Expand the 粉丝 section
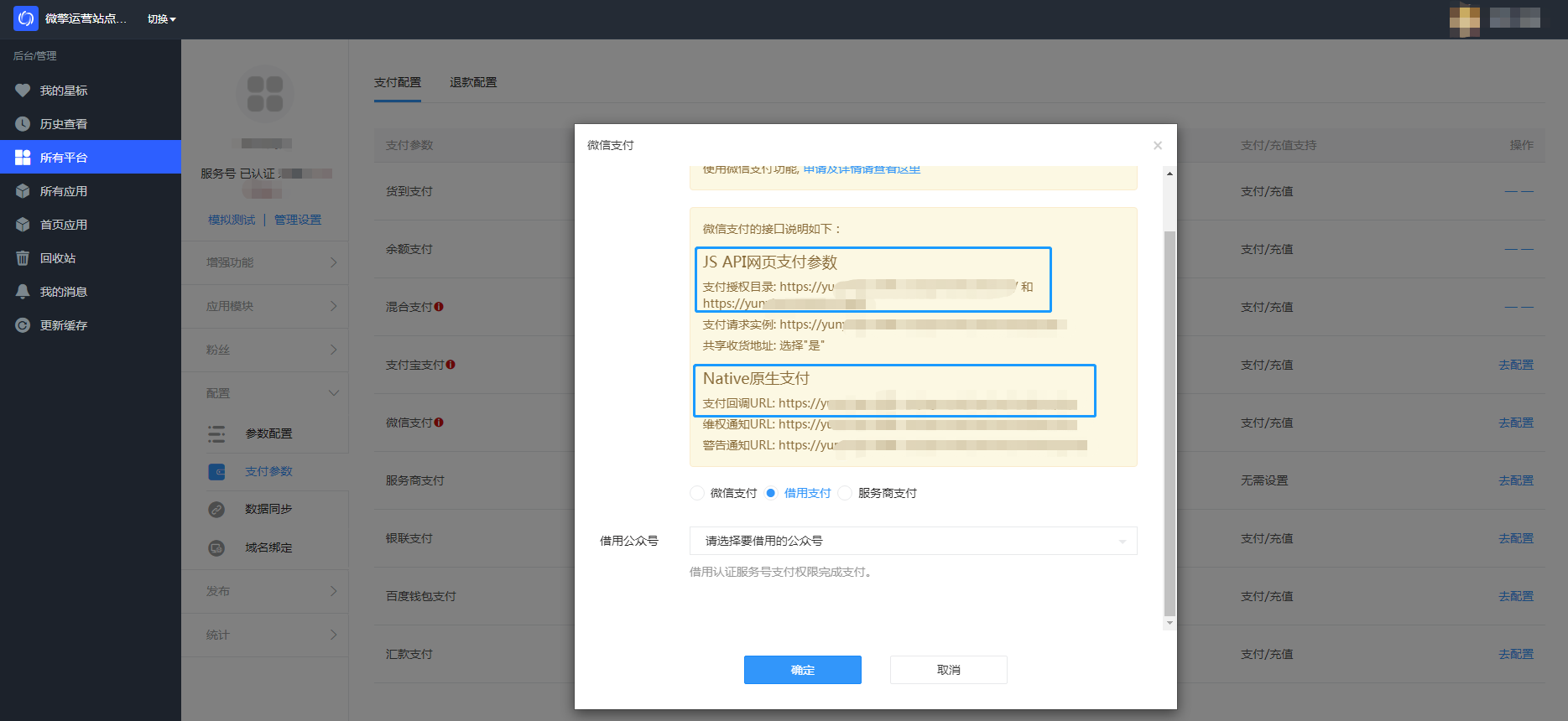This screenshot has width=1568, height=721. 265,350
